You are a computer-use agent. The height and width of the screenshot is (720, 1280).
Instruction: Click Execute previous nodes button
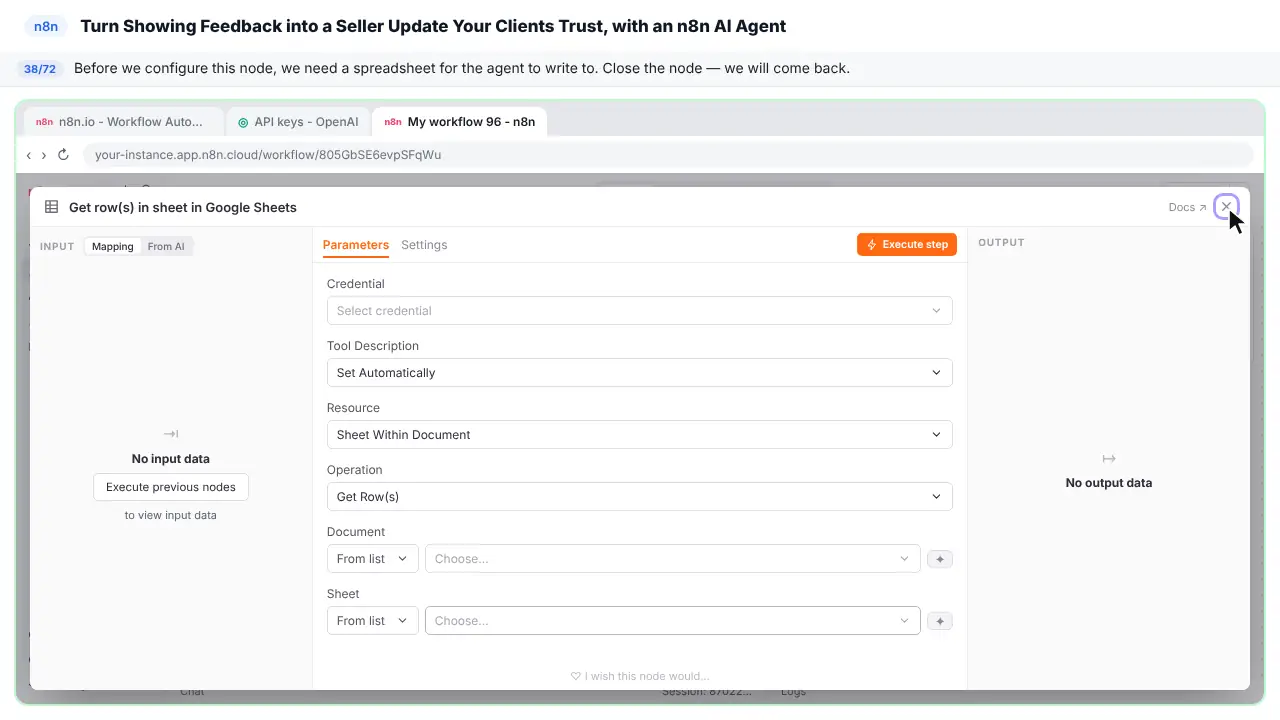(171, 487)
